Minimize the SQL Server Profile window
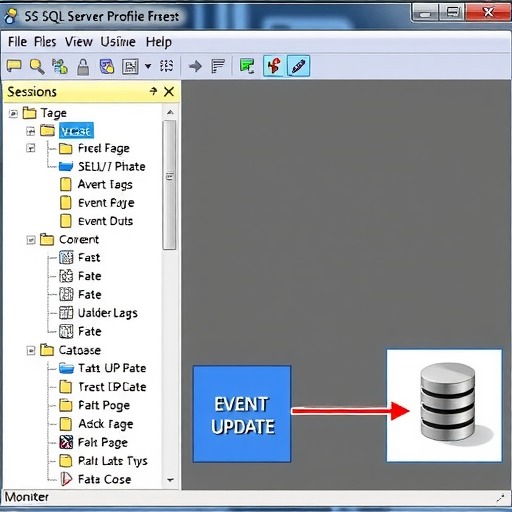Image resolution: width=512 pixels, height=512 pixels. pyautogui.click(x=425, y=13)
